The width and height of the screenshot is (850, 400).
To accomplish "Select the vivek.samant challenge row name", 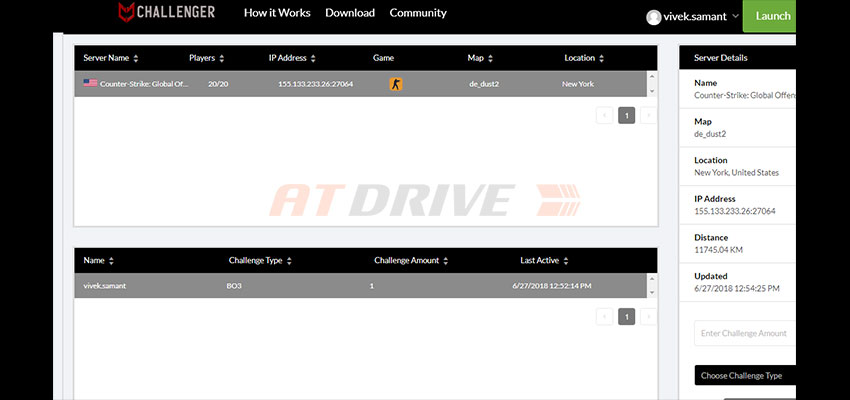I will click(x=105, y=286).
